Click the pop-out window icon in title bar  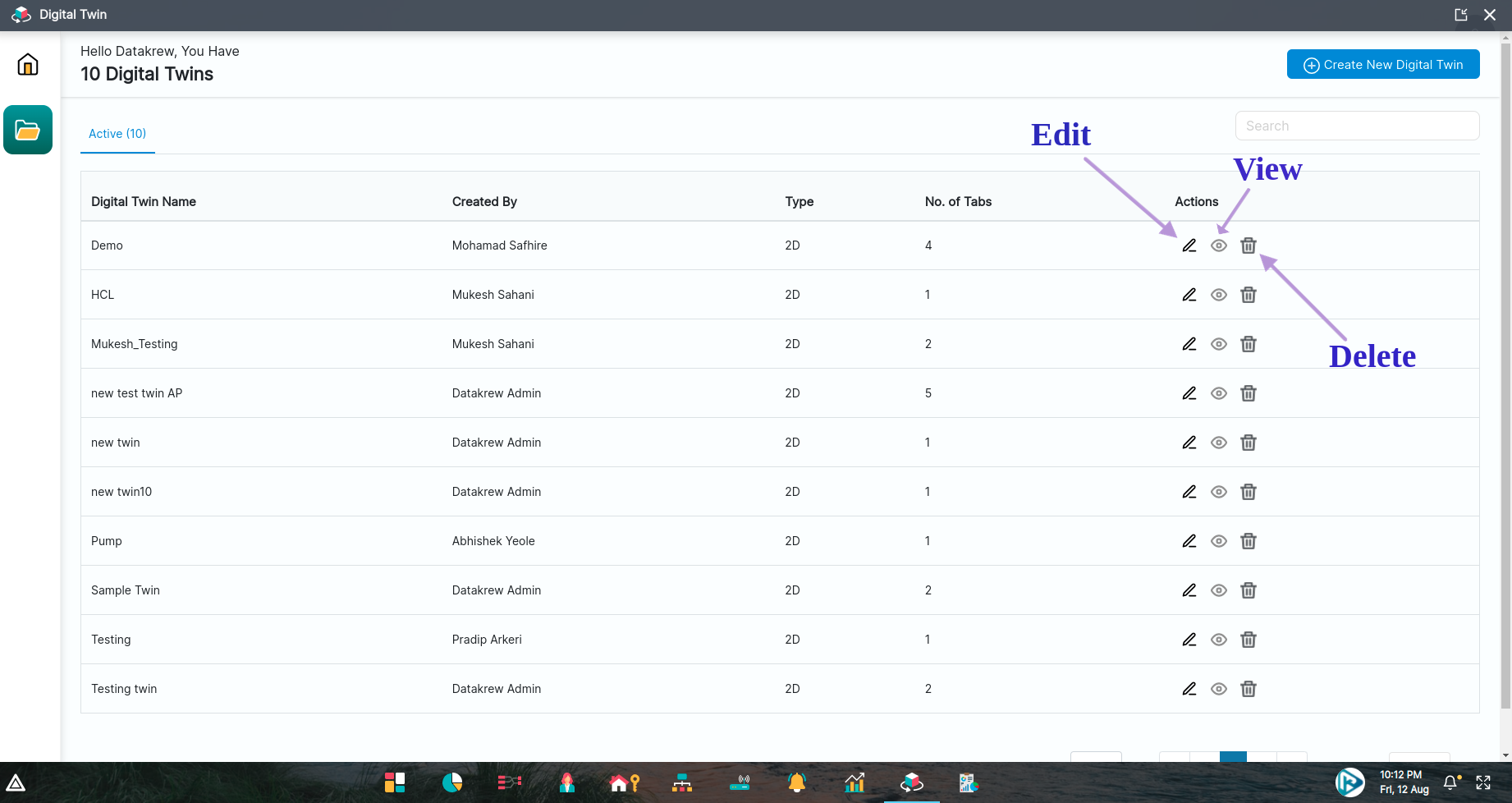[x=1460, y=15]
